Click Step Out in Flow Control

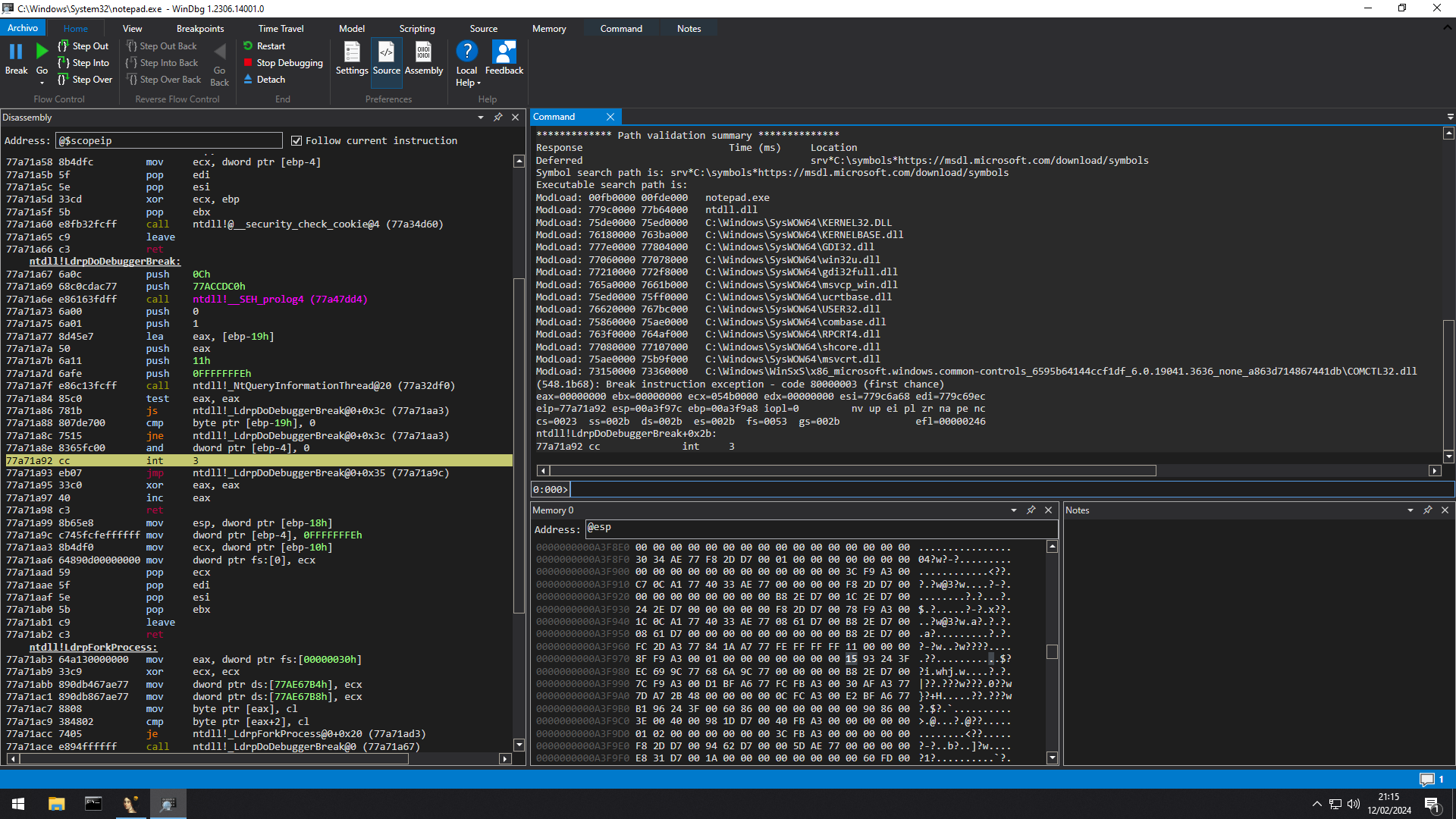[83, 46]
